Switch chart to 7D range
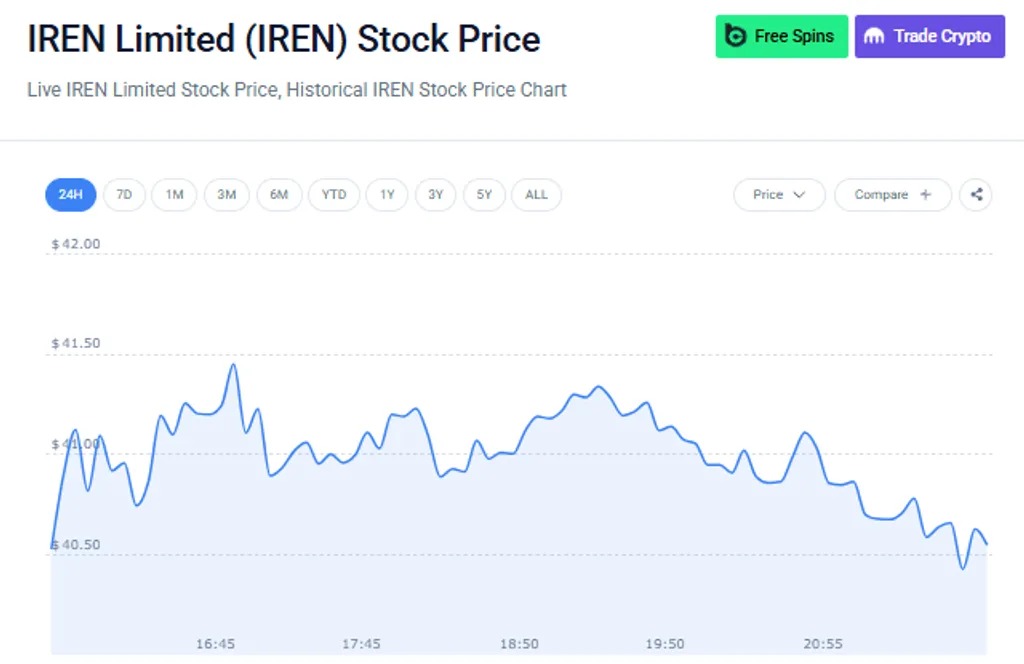The image size is (1024, 664). pos(124,195)
